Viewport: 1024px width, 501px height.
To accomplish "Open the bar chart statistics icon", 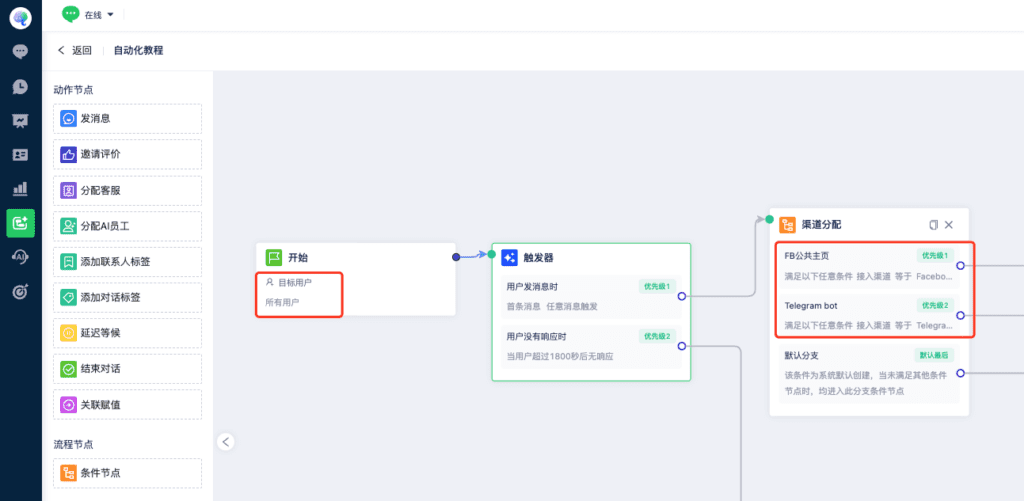I will 20,189.
